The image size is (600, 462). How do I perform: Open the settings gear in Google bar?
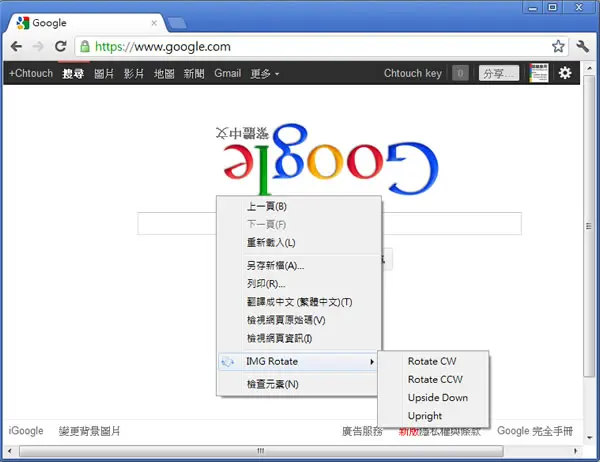(x=565, y=73)
